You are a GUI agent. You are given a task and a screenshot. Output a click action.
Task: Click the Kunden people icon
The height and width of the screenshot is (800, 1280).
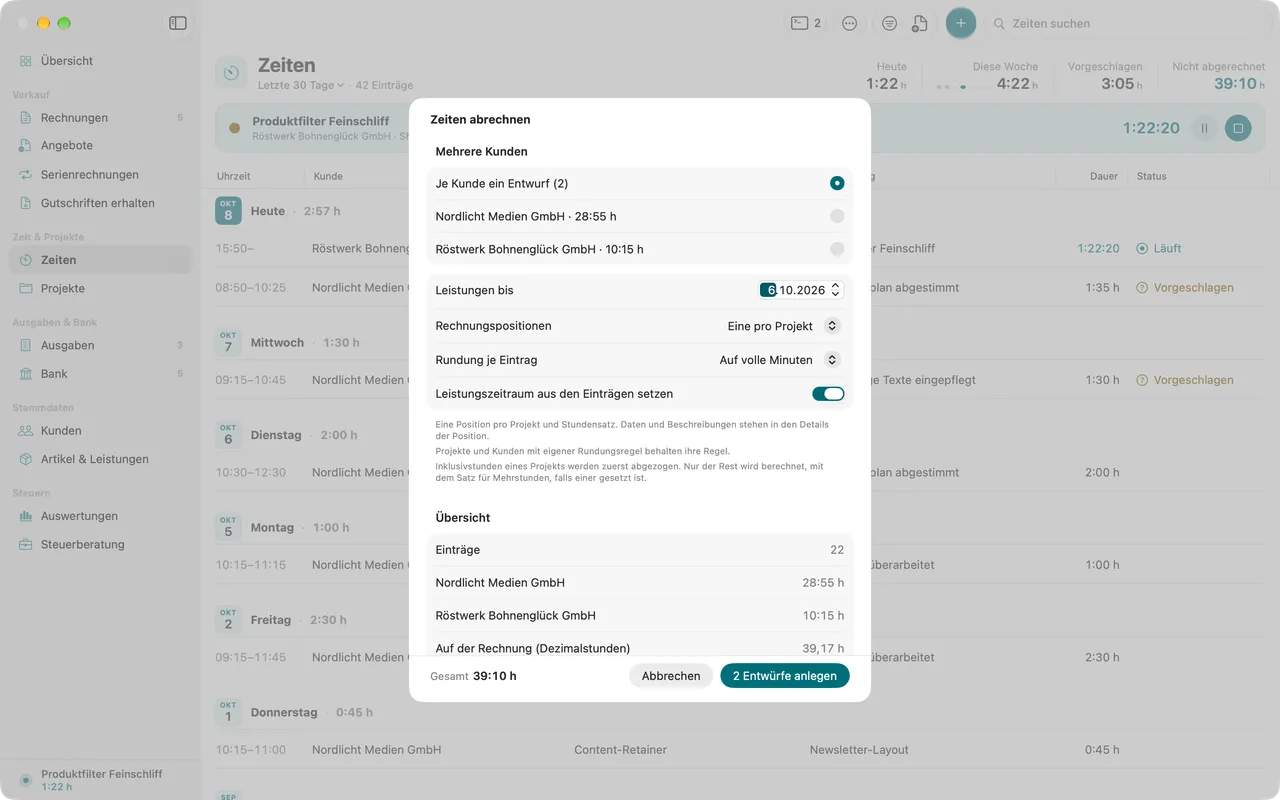(26, 431)
